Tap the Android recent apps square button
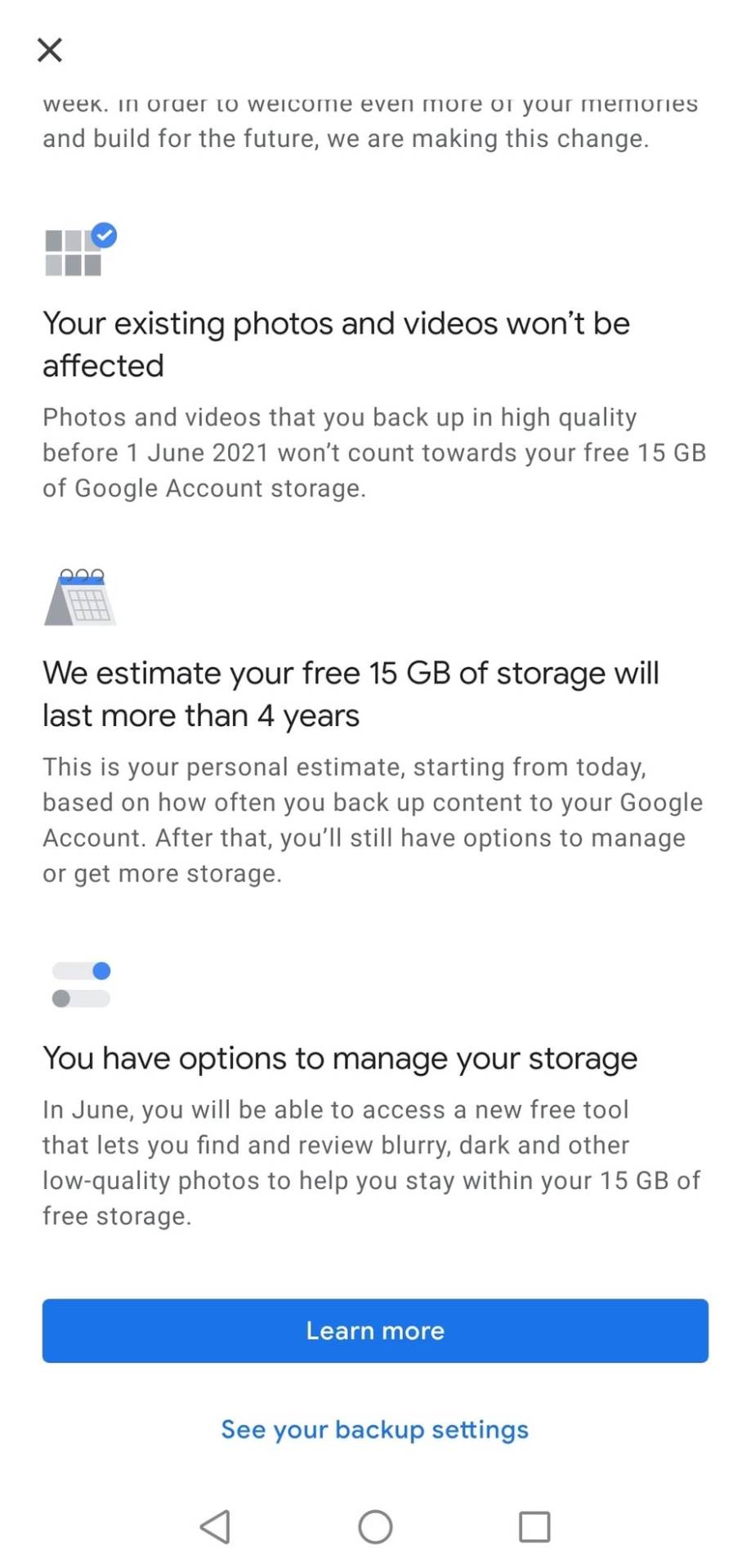Screen dimensions: 751x1568 (535, 1526)
